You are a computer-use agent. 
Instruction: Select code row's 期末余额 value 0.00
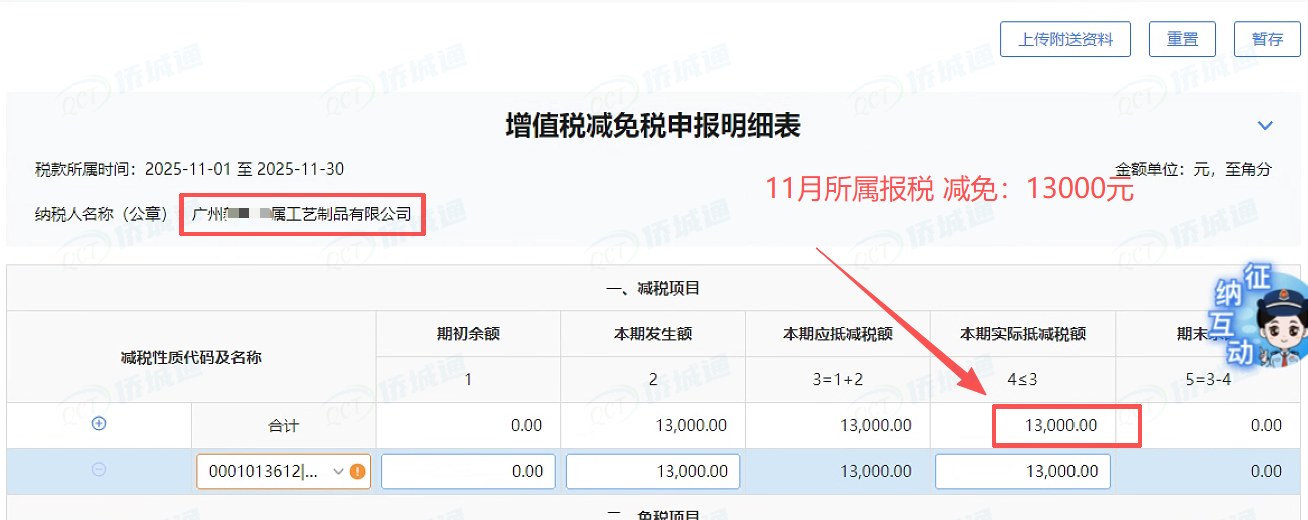1266,471
